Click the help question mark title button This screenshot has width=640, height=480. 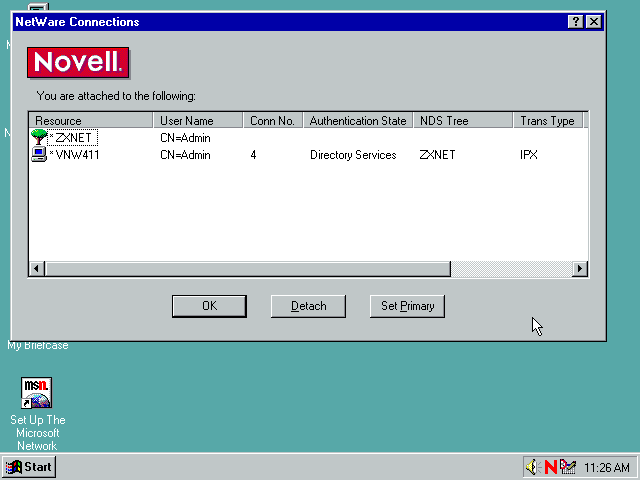(576, 22)
